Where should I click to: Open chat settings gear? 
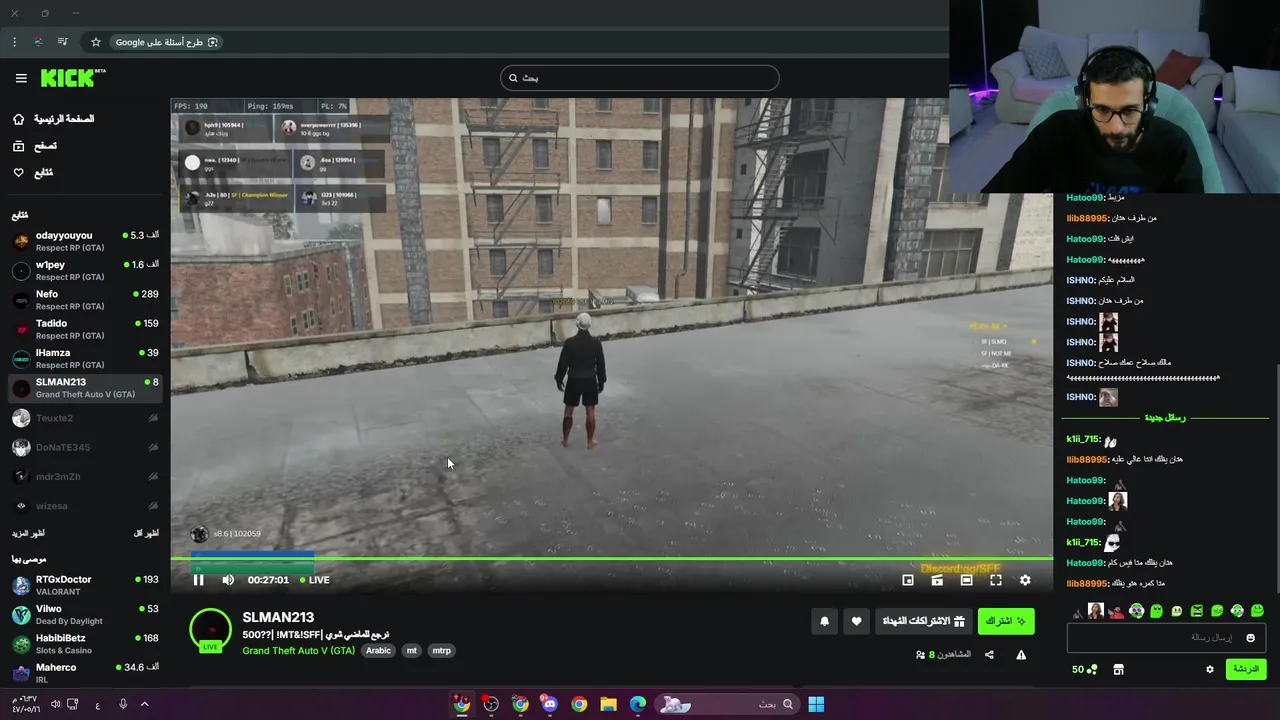coord(1209,669)
